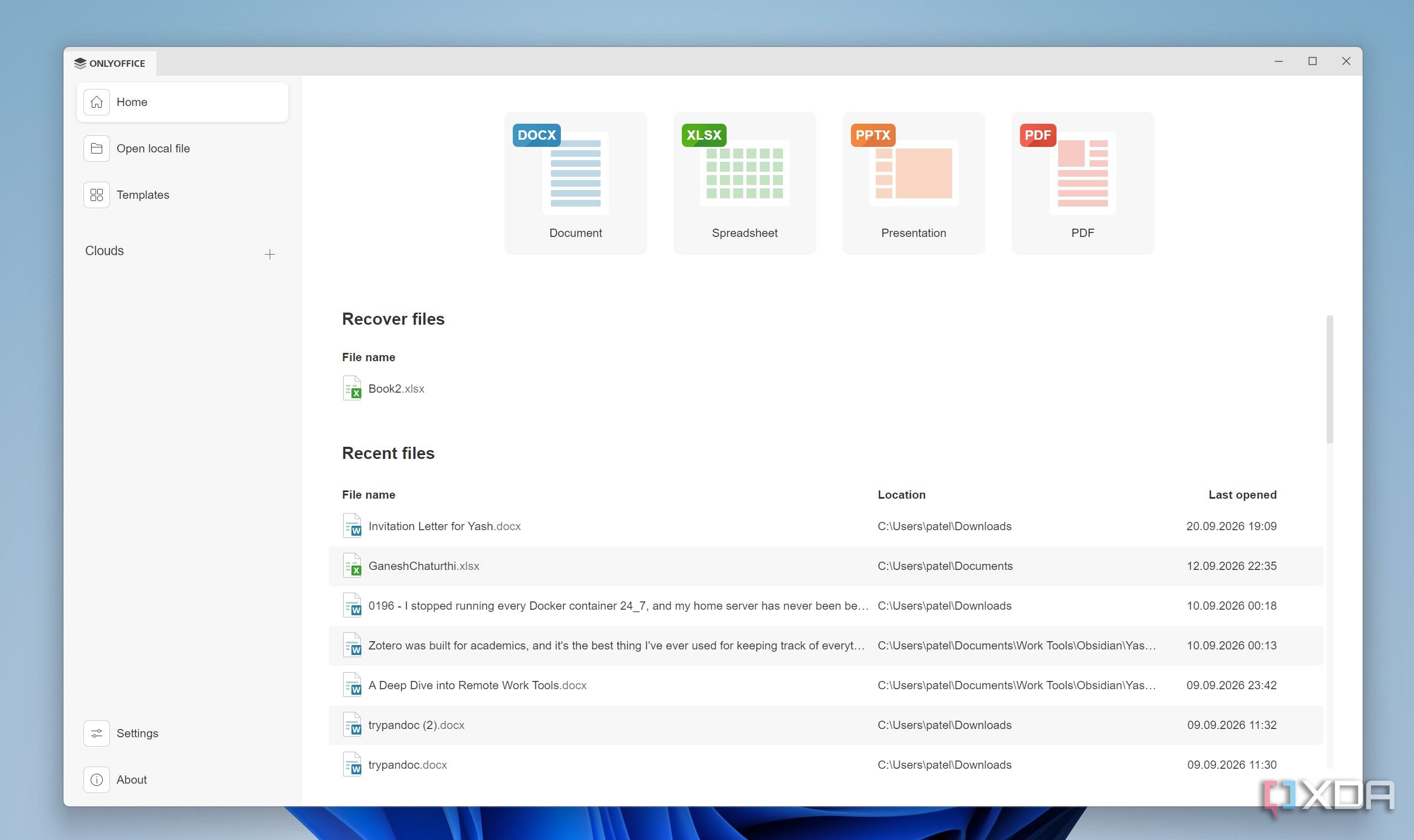The image size is (1414, 840).
Task: Click the Invitation Letter for Yash file icon
Action: 351,526
